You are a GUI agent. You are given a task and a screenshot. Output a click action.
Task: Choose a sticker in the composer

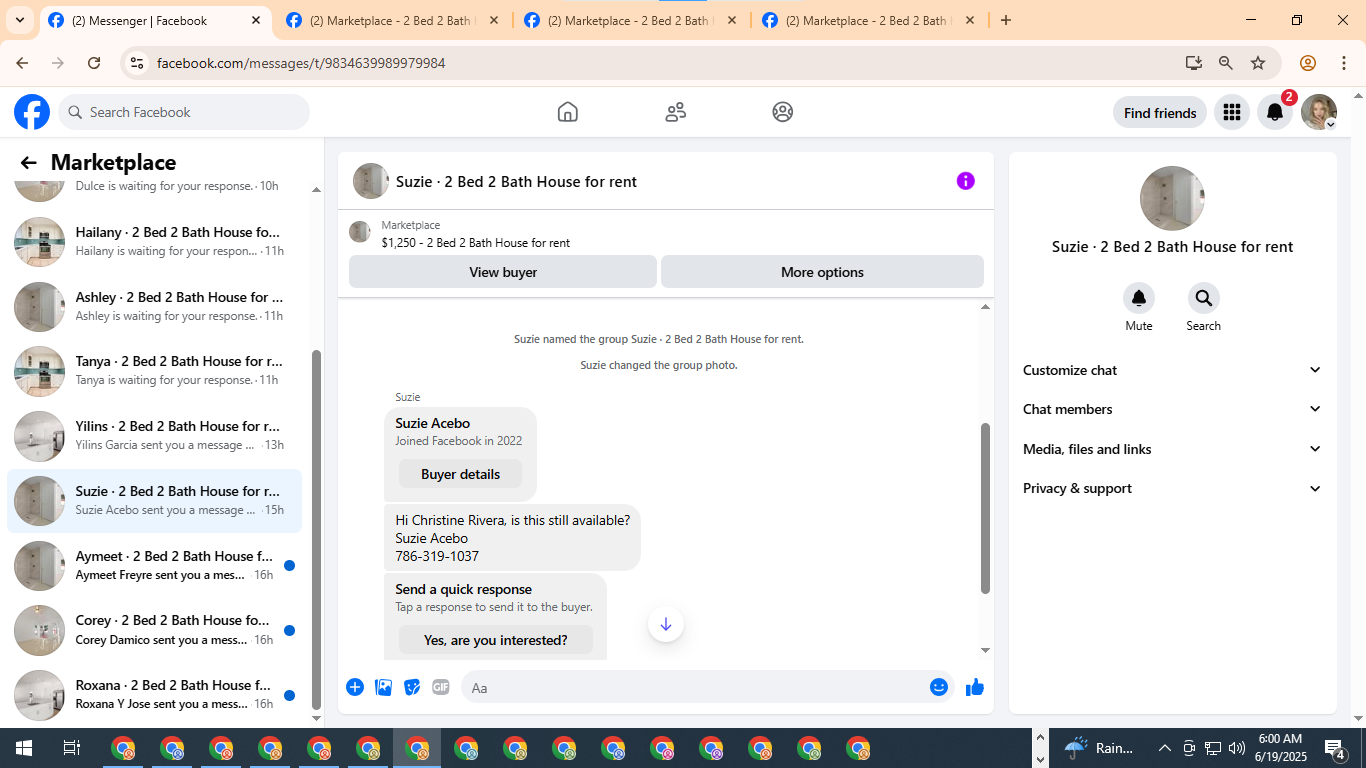pos(412,687)
